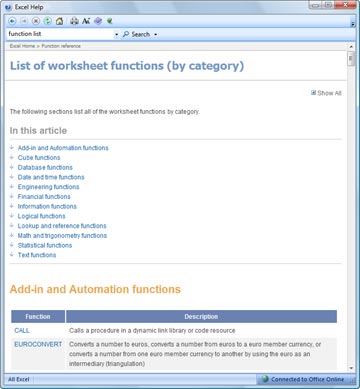Click the Search button
Screen dimensions: 360x389
(x=136, y=34)
